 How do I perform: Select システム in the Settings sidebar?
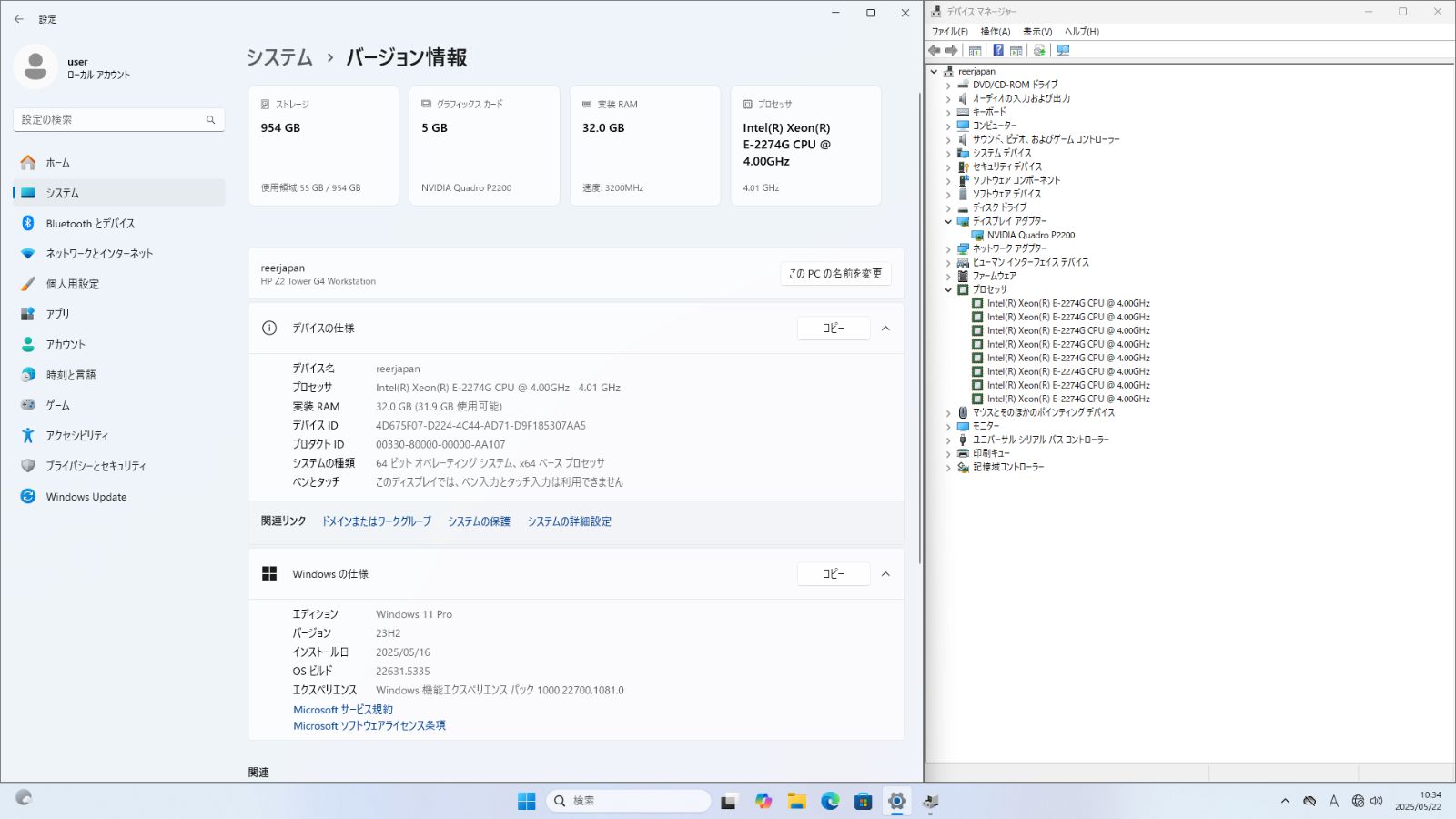(x=119, y=193)
